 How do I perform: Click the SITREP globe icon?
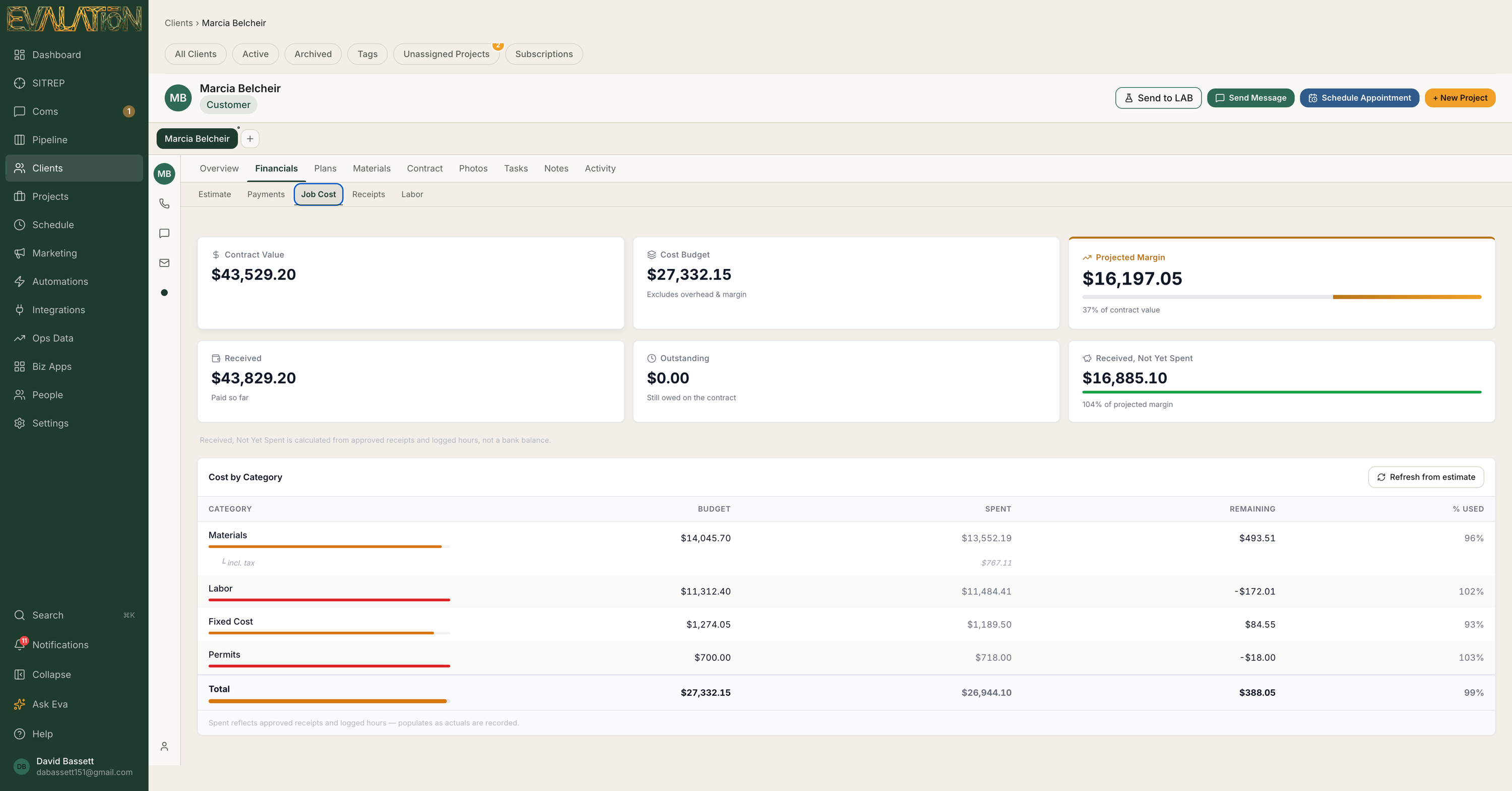(x=19, y=83)
